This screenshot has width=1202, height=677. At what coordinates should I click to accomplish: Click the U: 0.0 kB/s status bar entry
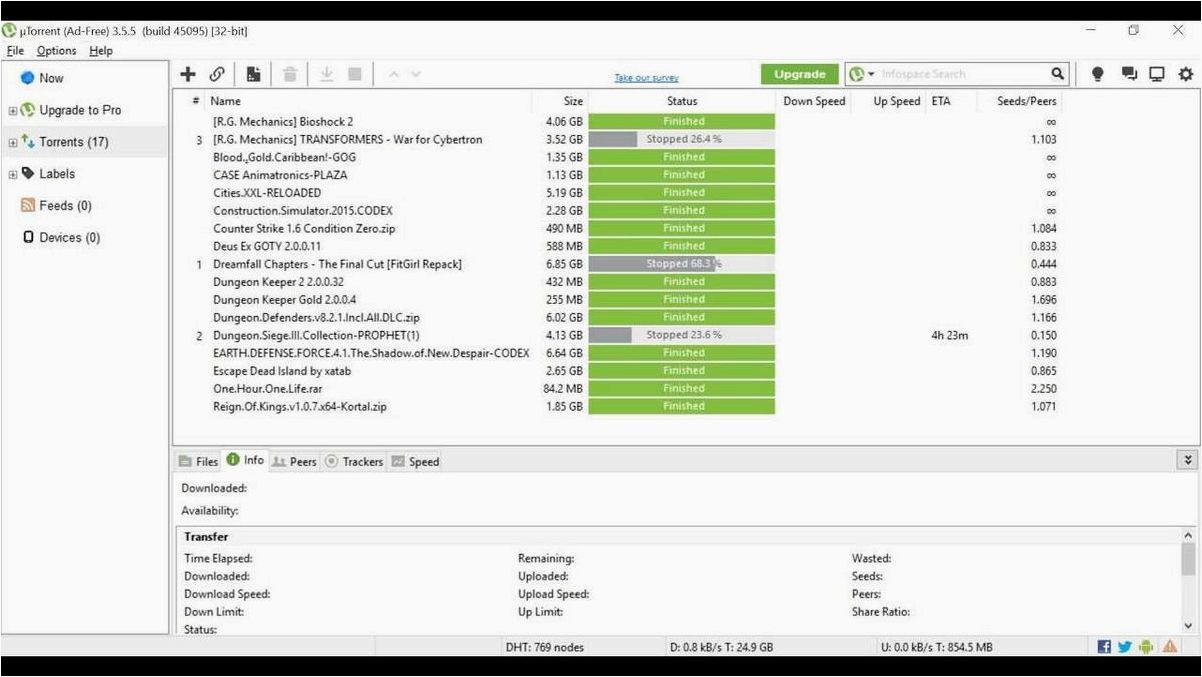pos(936,648)
